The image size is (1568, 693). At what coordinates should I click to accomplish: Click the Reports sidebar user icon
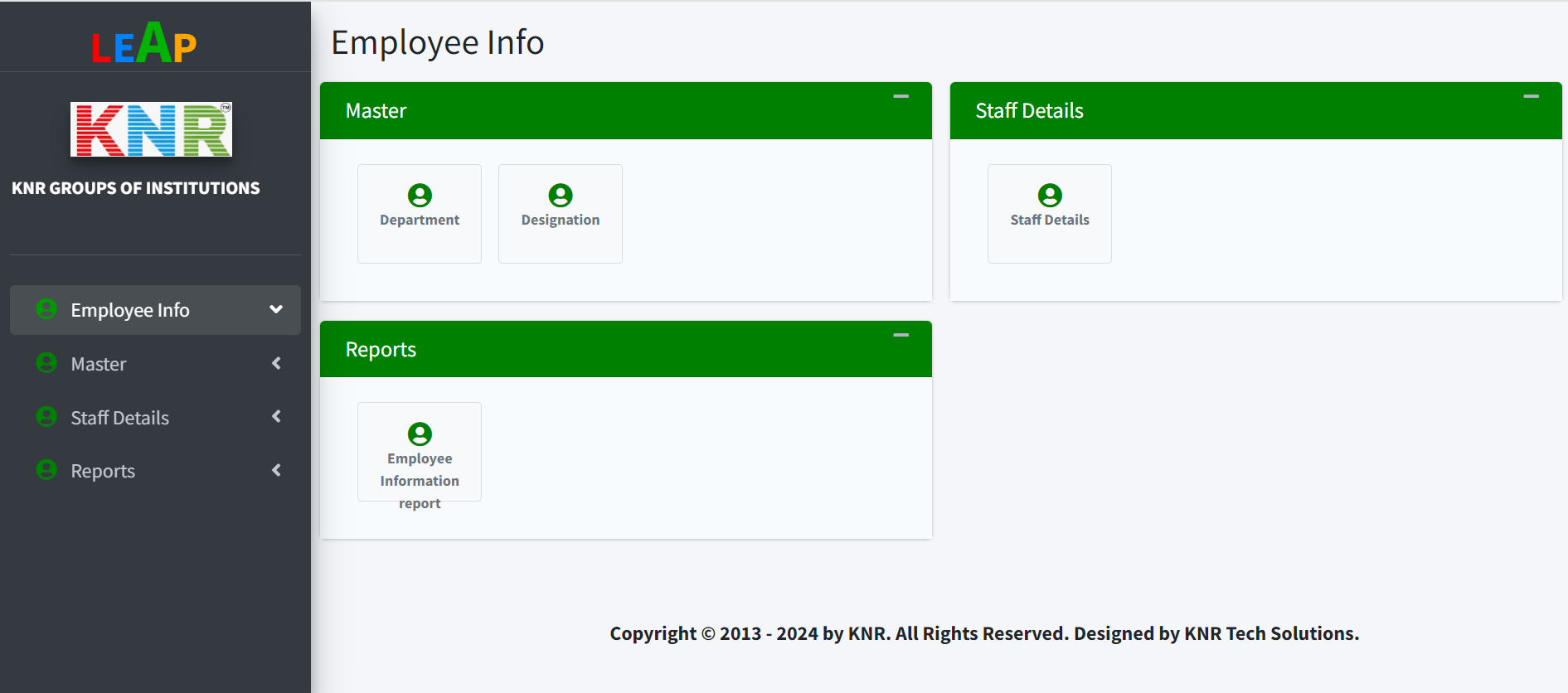pyautogui.click(x=46, y=470)
